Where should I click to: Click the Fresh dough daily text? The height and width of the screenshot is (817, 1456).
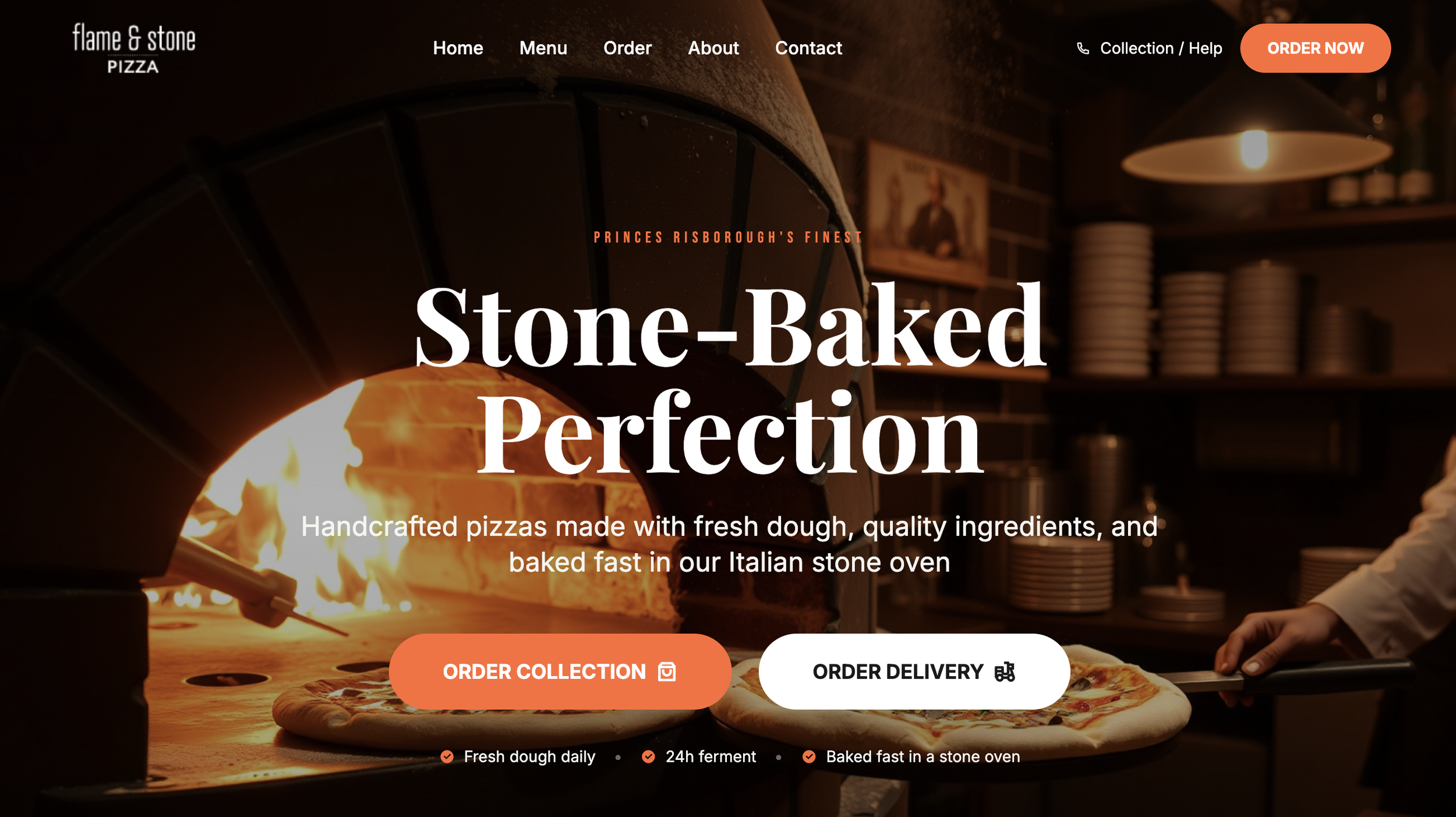tap(529, 756)
